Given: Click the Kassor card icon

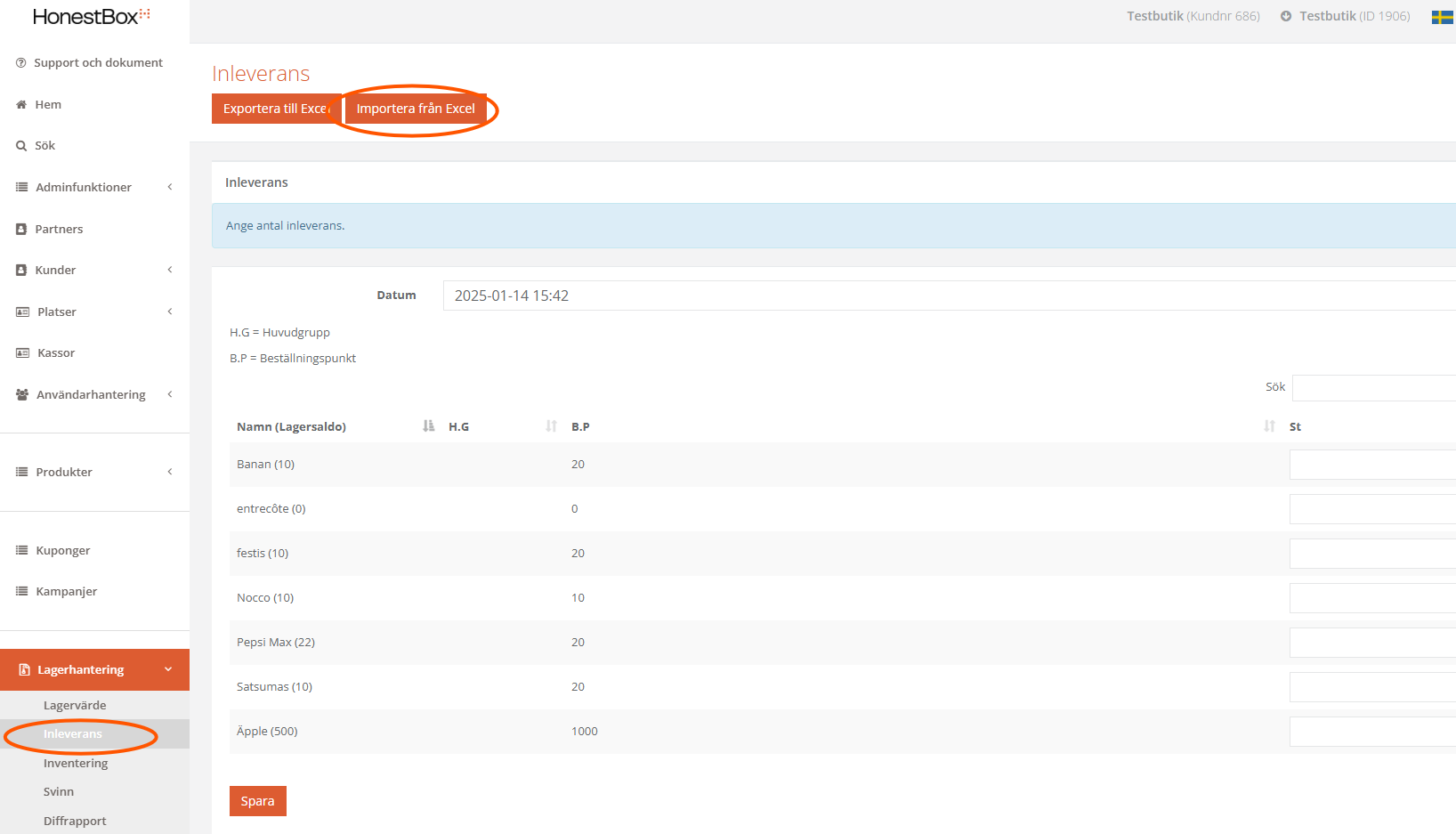Looking at the screenshot, I should (x=22, y=353).
